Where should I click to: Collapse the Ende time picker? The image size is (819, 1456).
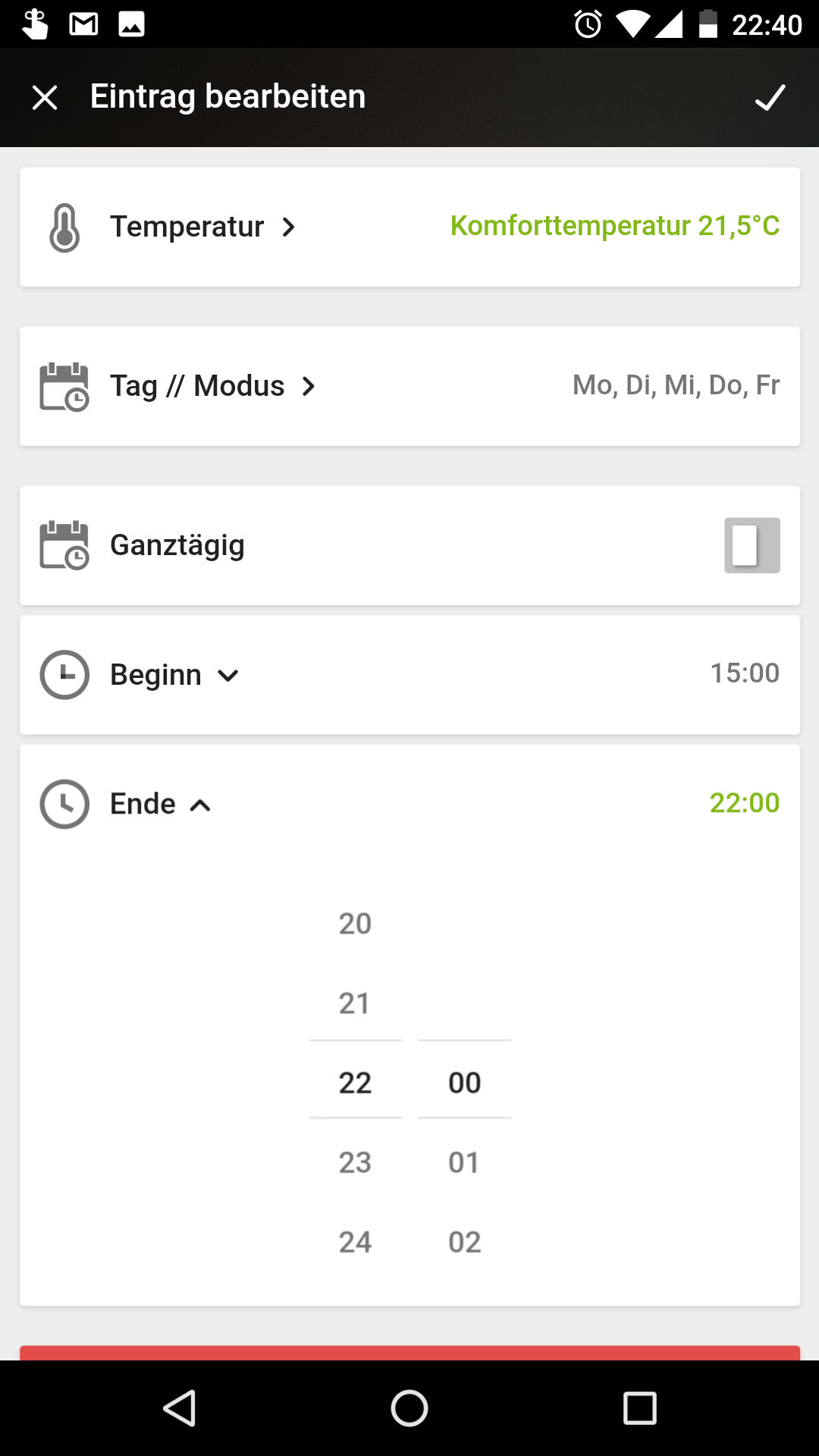200,805
